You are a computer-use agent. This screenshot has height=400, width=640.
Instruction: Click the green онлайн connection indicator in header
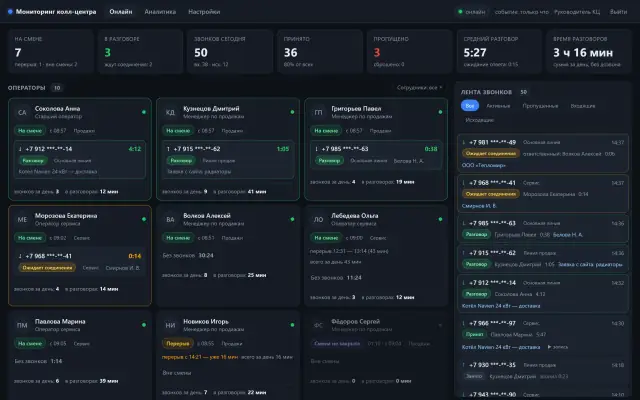coord(472,12)
